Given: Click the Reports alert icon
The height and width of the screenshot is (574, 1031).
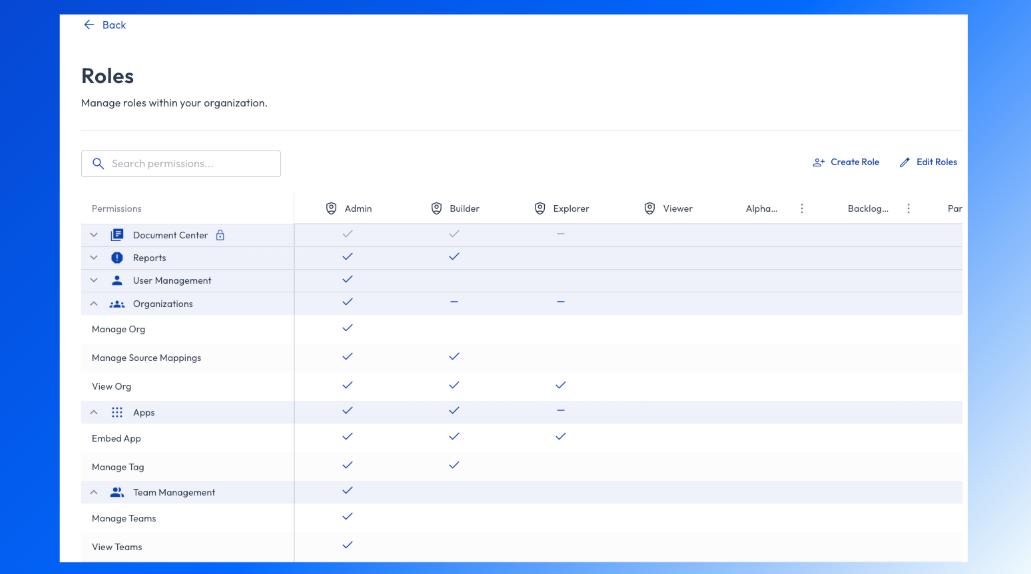Looking at the screenshot, I should click(x=117, y=258).
